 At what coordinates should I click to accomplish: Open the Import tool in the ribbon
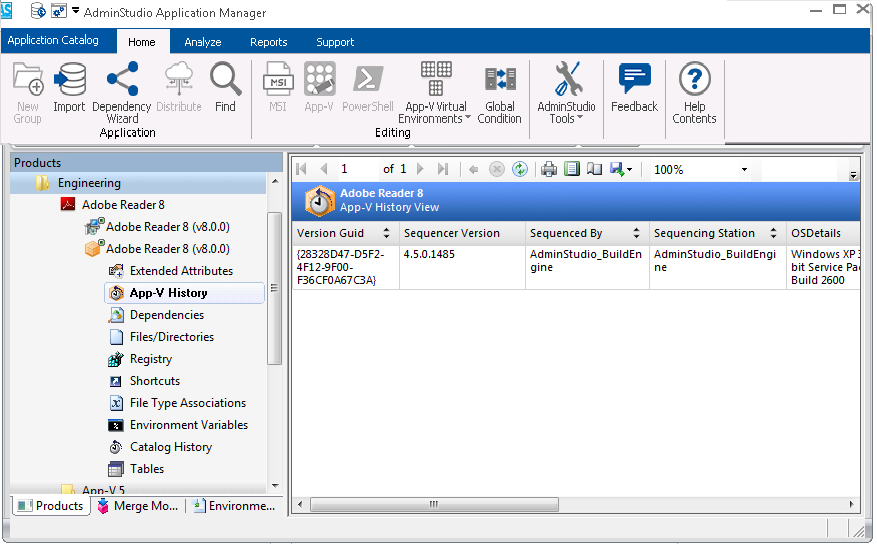[69, 88]
